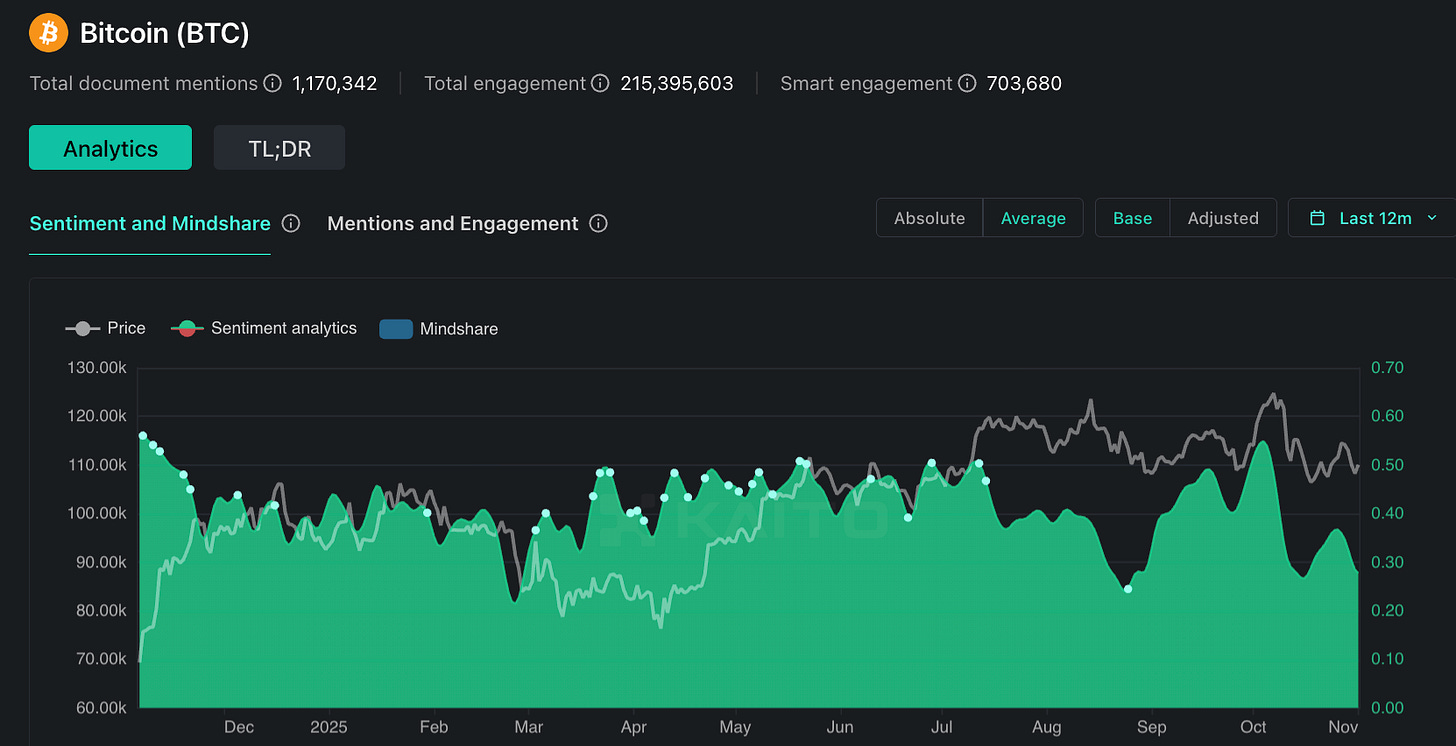Toggle Mindshare series in chart legend
The width and height of the screenshot is (1456, 746).
click(439, 328)
